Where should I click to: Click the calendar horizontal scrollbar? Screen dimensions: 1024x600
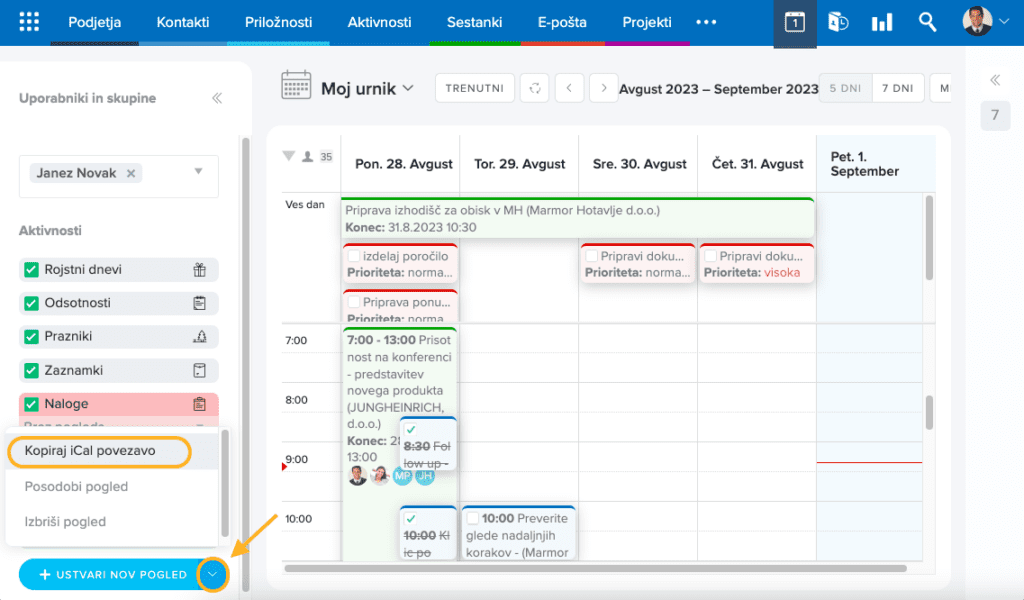pos(595,568)
